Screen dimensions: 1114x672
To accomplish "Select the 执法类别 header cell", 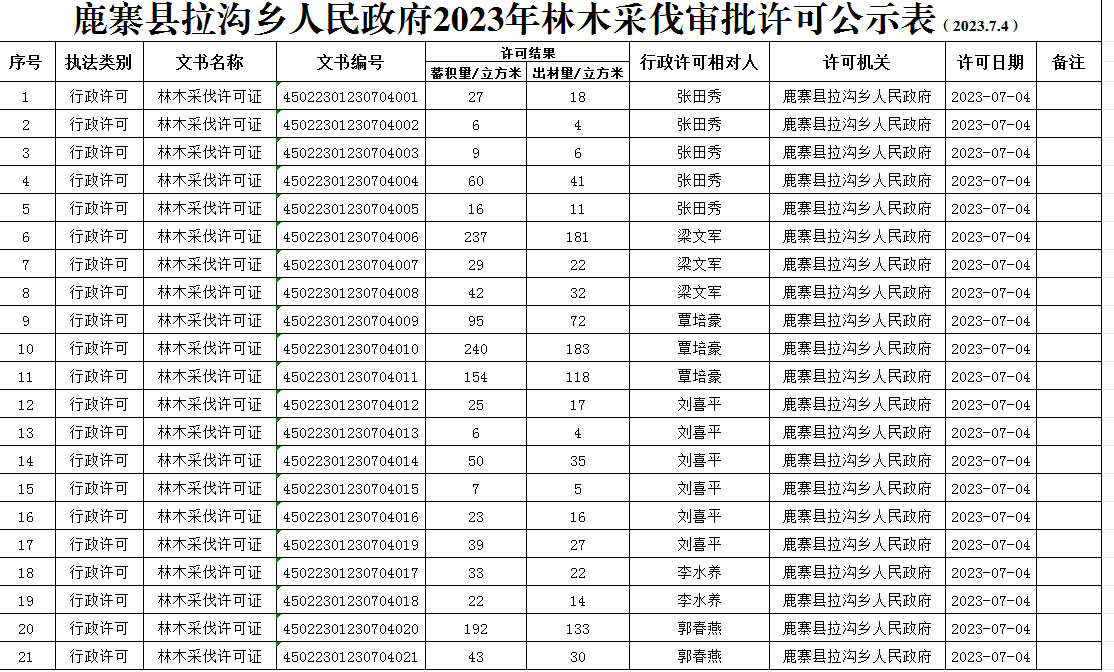I will 98,62.
